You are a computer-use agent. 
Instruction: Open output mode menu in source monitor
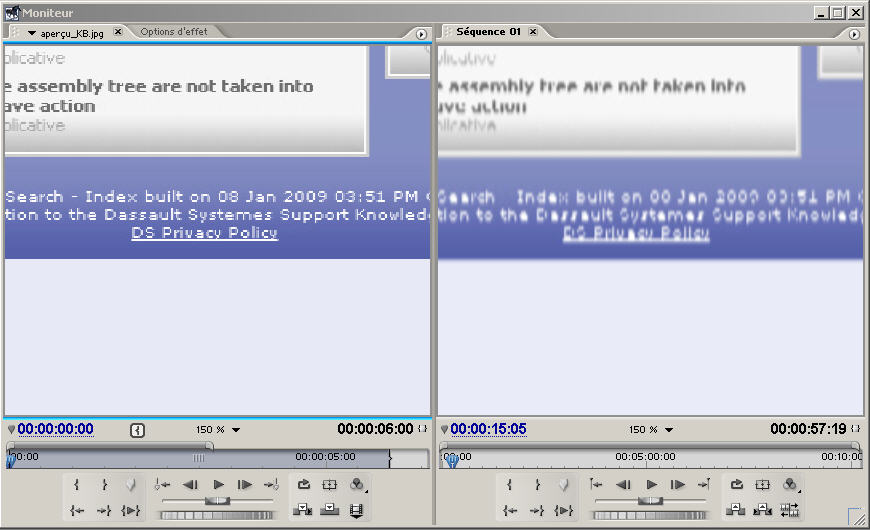click(357, 485)
